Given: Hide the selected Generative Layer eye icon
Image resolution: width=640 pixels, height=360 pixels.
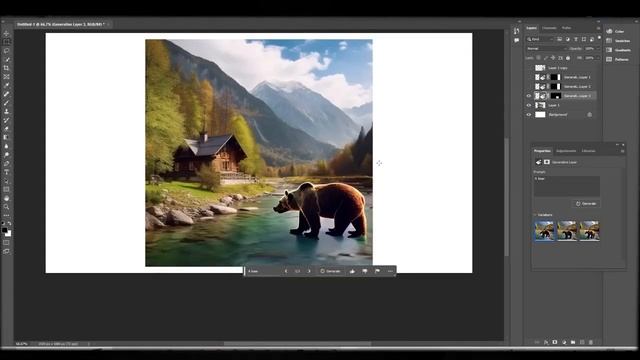Looking at the screenshot, I should 529,96.
